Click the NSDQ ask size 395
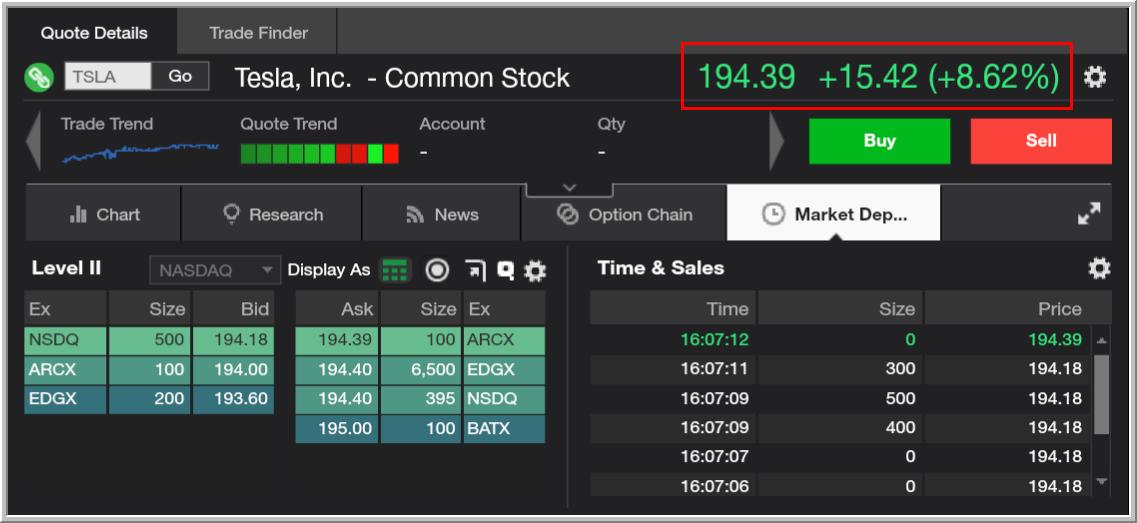 421,398
